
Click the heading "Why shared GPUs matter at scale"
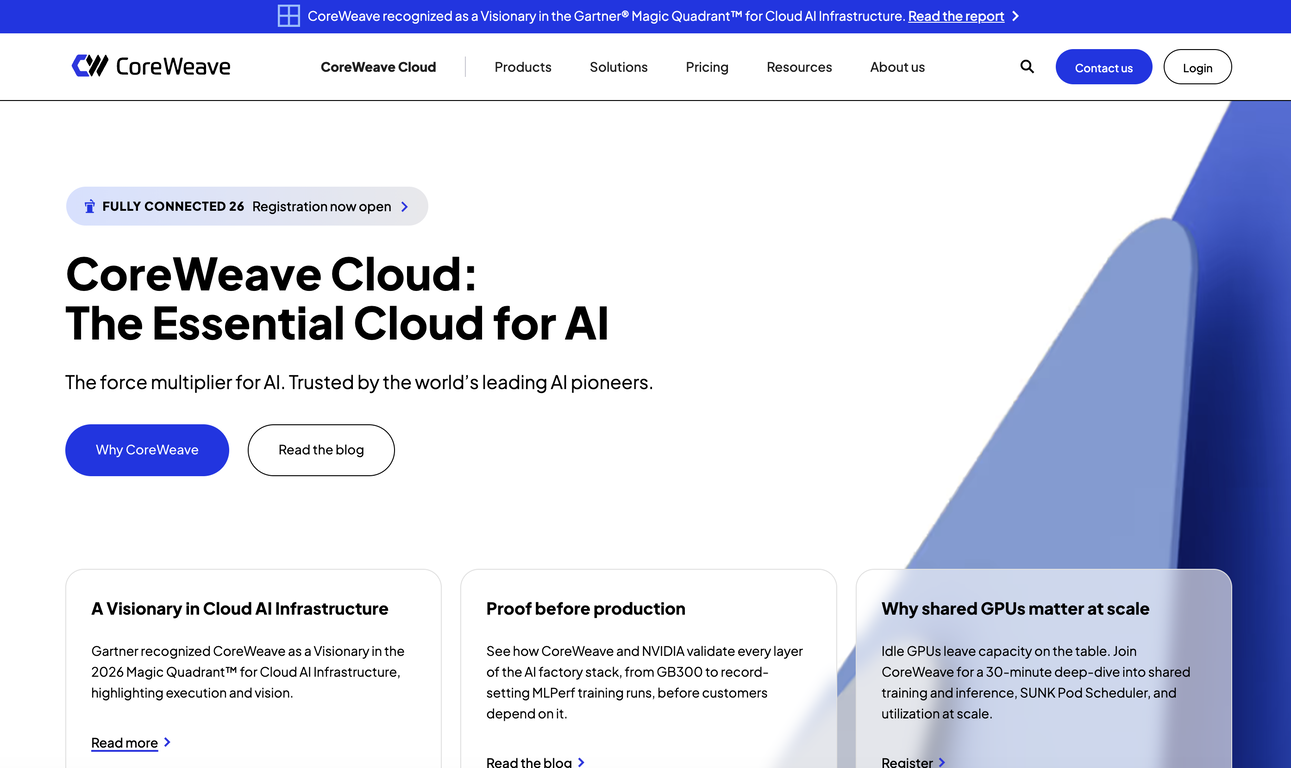point(1015,608)
